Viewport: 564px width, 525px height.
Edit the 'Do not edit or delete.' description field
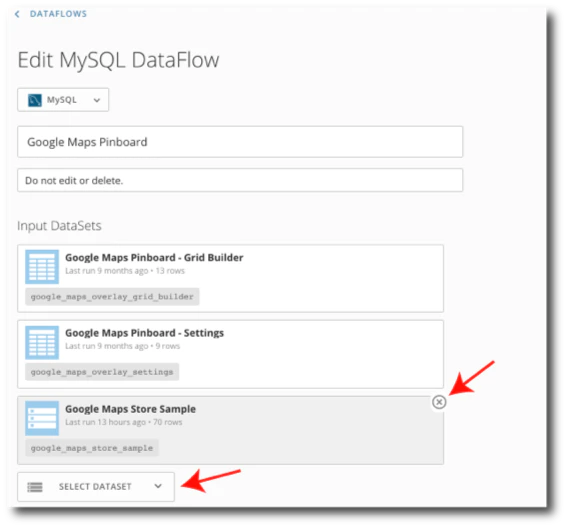(x=240, y=180)
